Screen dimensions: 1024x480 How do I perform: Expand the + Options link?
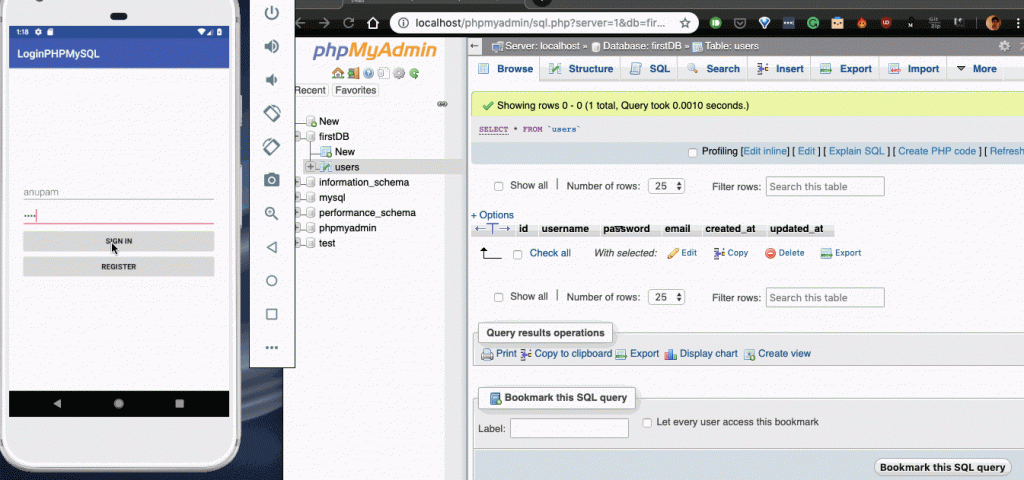coord(492,215)
